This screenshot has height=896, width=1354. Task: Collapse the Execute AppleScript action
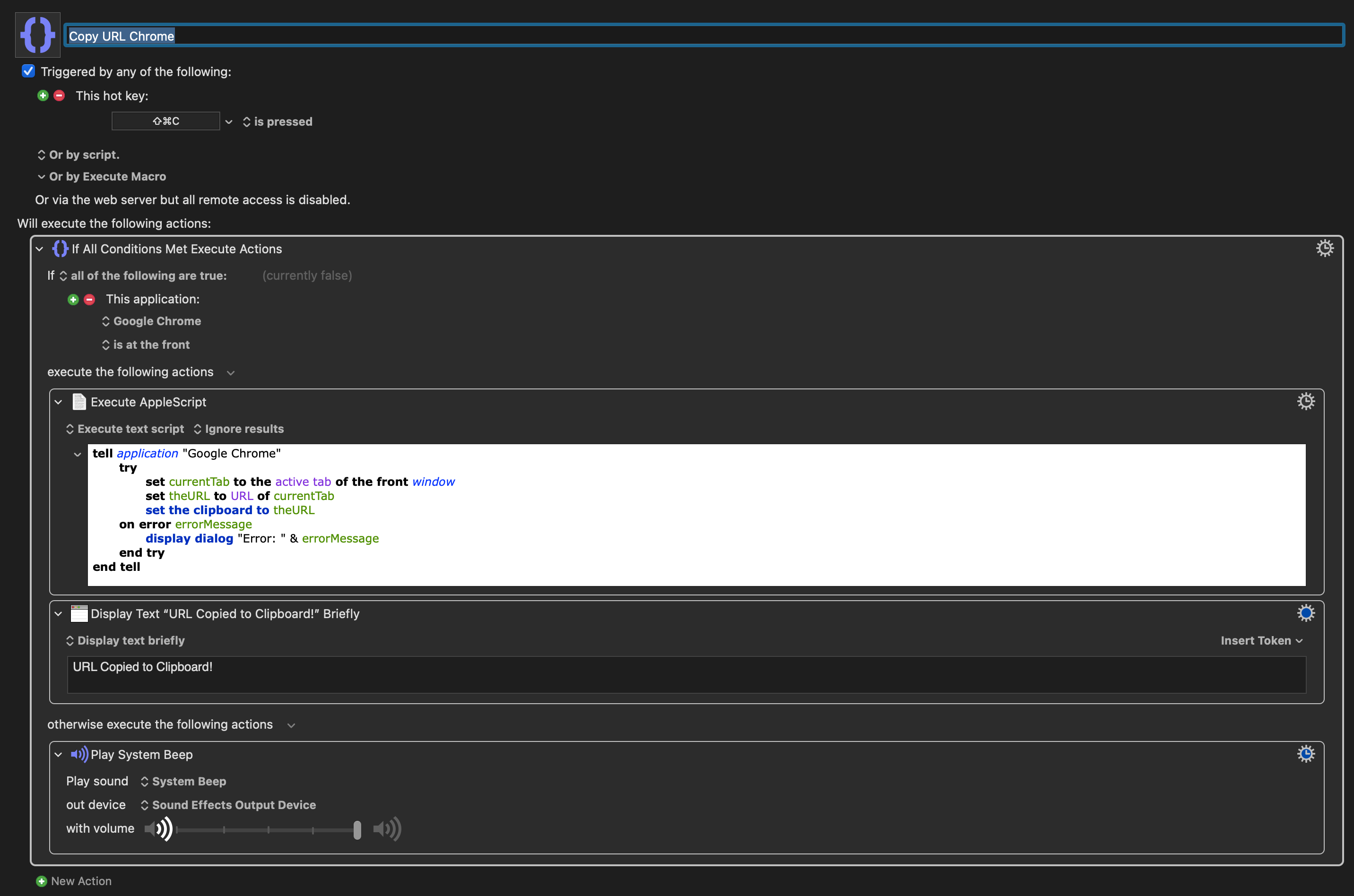[x=58, y=402]
